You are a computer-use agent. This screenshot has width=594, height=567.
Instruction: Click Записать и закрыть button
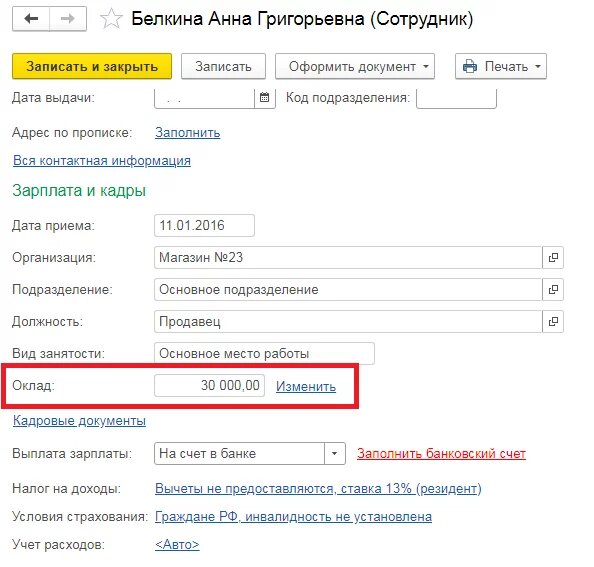92,66
